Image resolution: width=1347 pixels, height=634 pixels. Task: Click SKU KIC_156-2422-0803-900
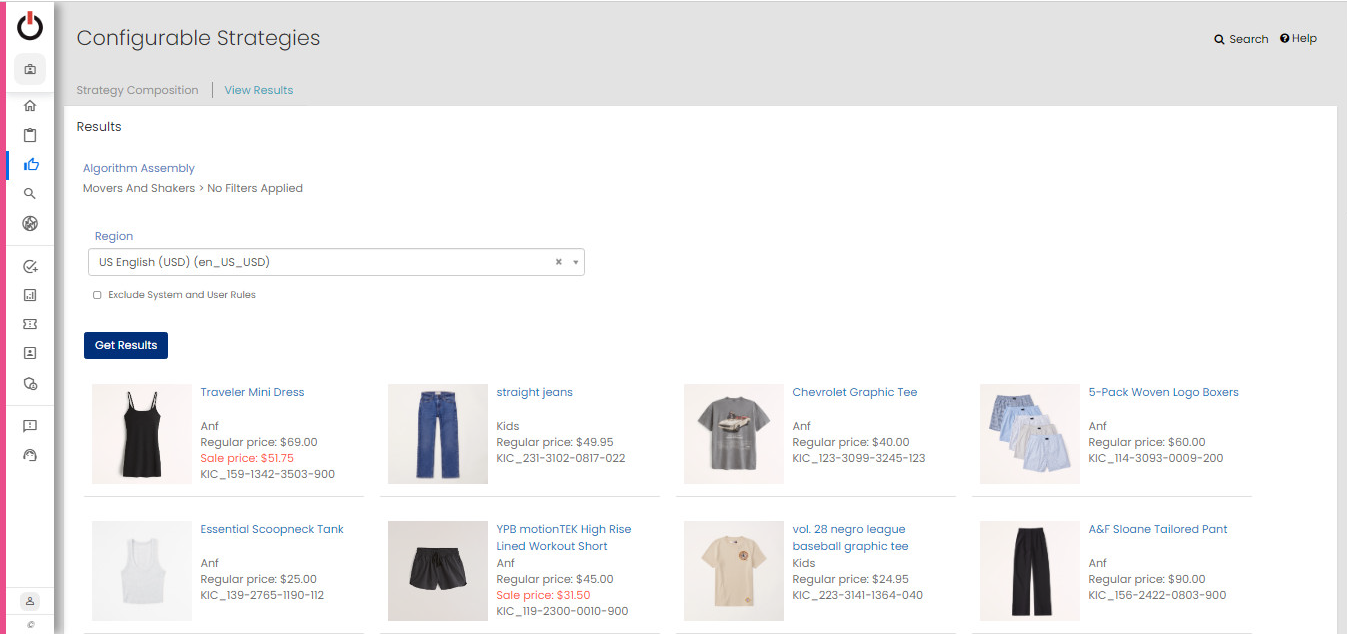pyautogui.click(x=1157, y=595)
